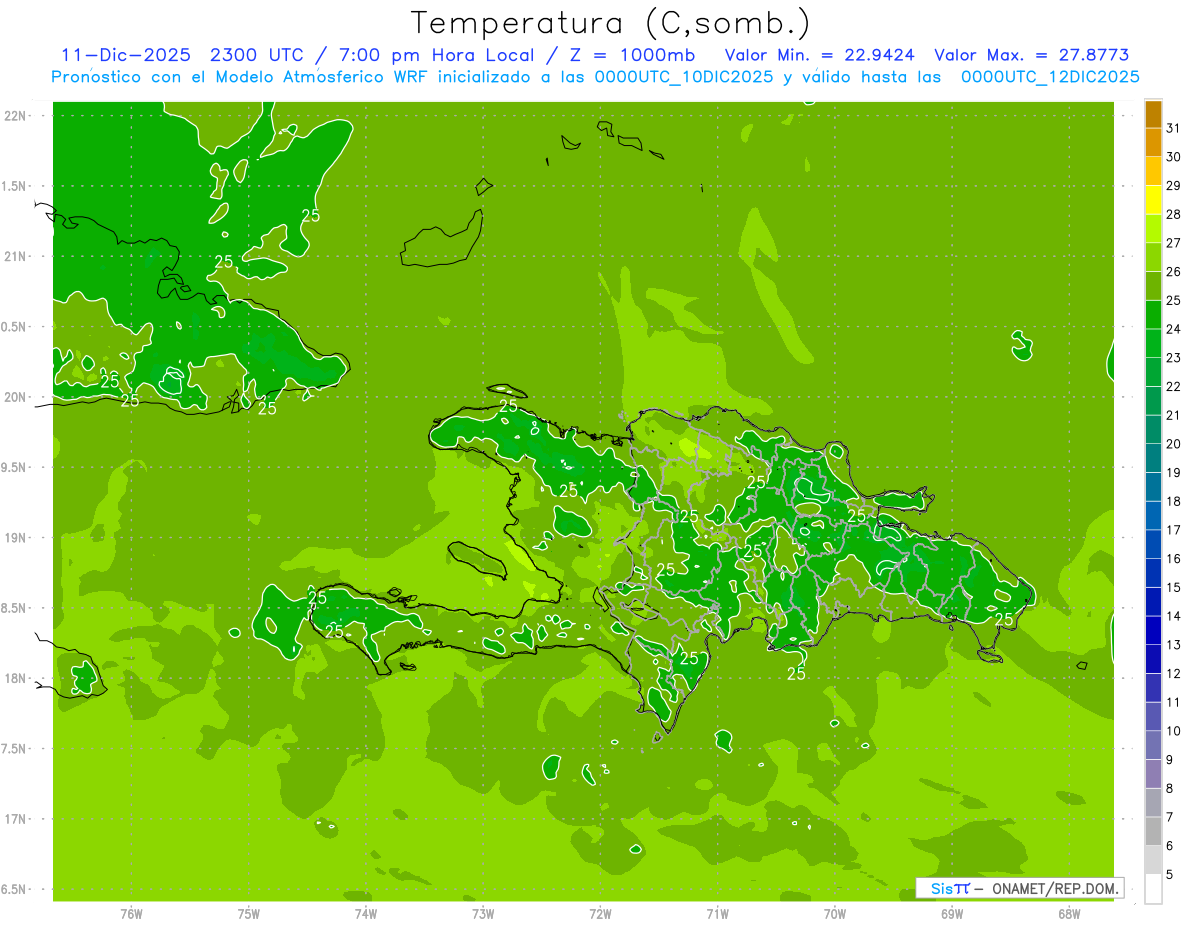Click the white swatch at the color scale bottom
1200x927 pixels.
coord(1153,889)
